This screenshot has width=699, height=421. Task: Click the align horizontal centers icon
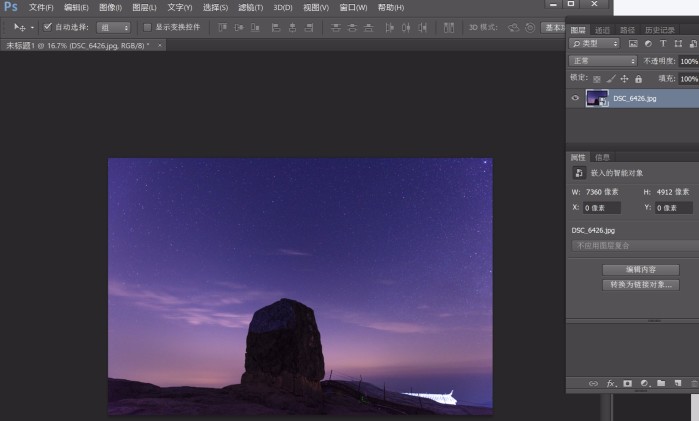coord(292,28)
